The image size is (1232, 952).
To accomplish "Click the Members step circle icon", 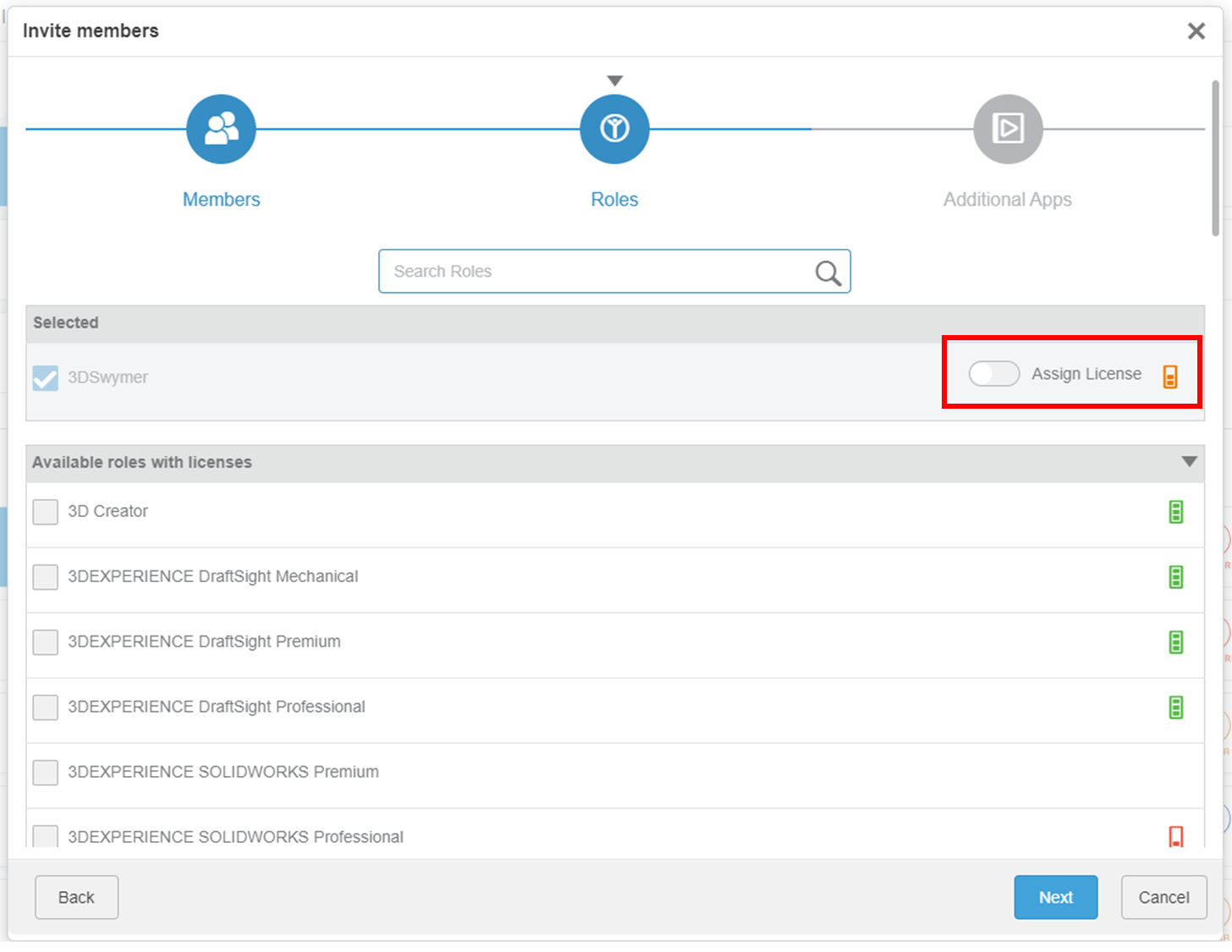I will [221, 129].
